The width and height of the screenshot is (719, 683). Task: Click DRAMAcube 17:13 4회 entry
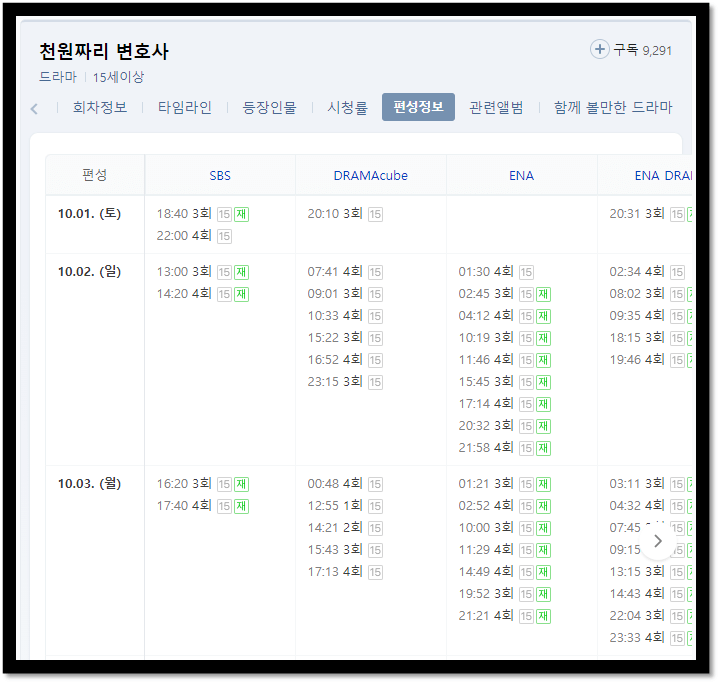click(345, 572)
